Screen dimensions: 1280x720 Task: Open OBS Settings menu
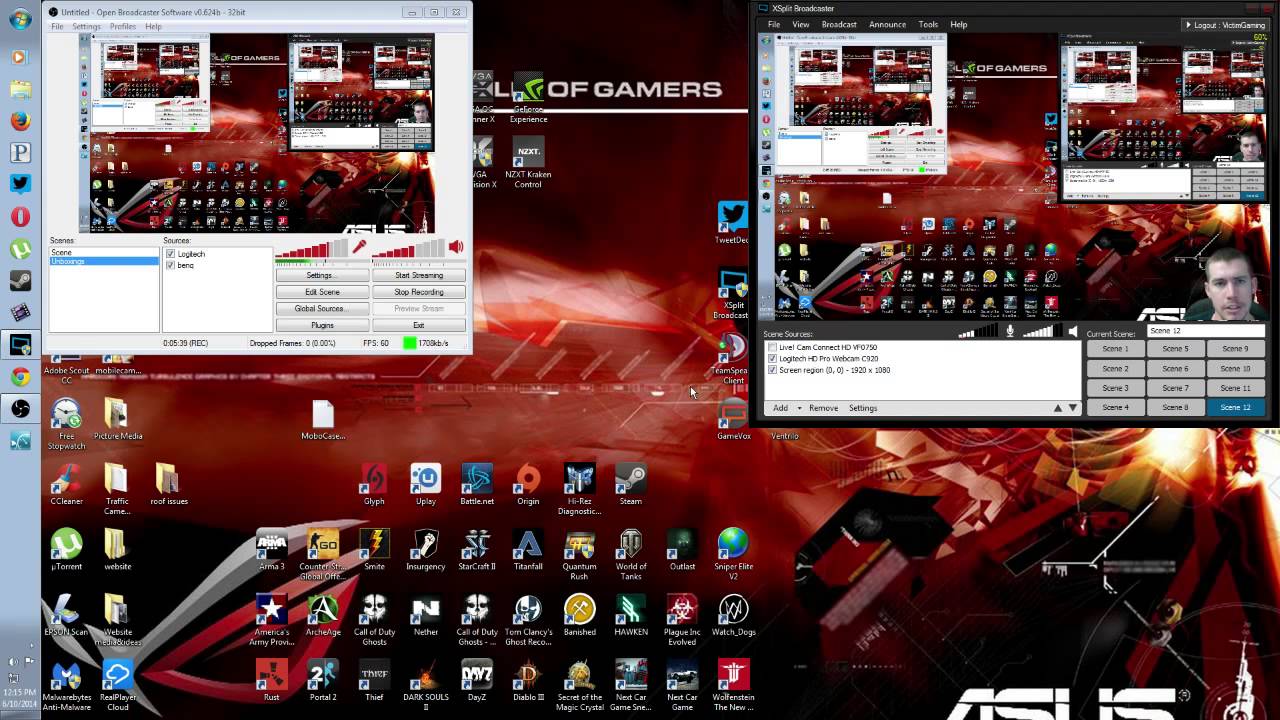[86, 26]
